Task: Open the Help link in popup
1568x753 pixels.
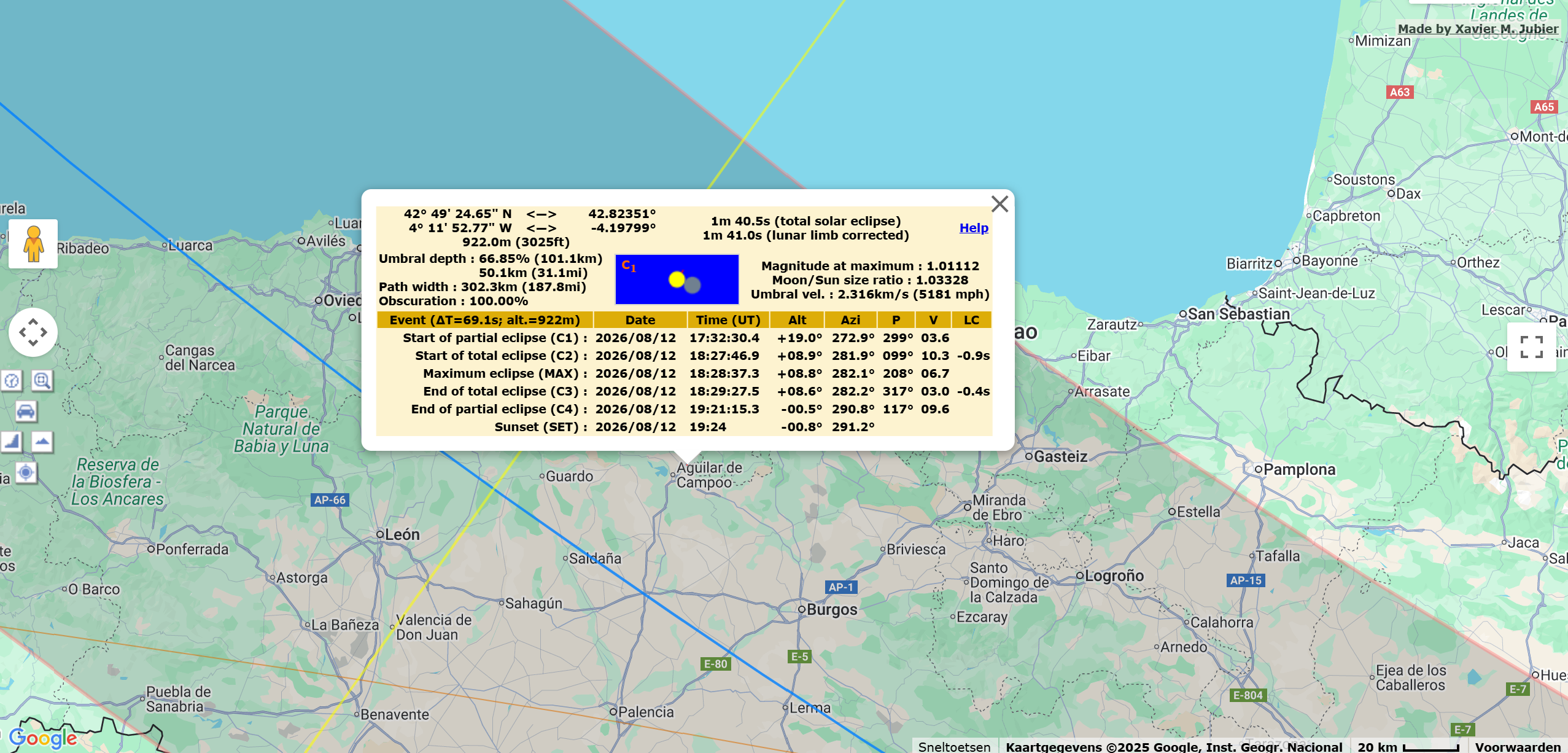Action: pos(974,228)
